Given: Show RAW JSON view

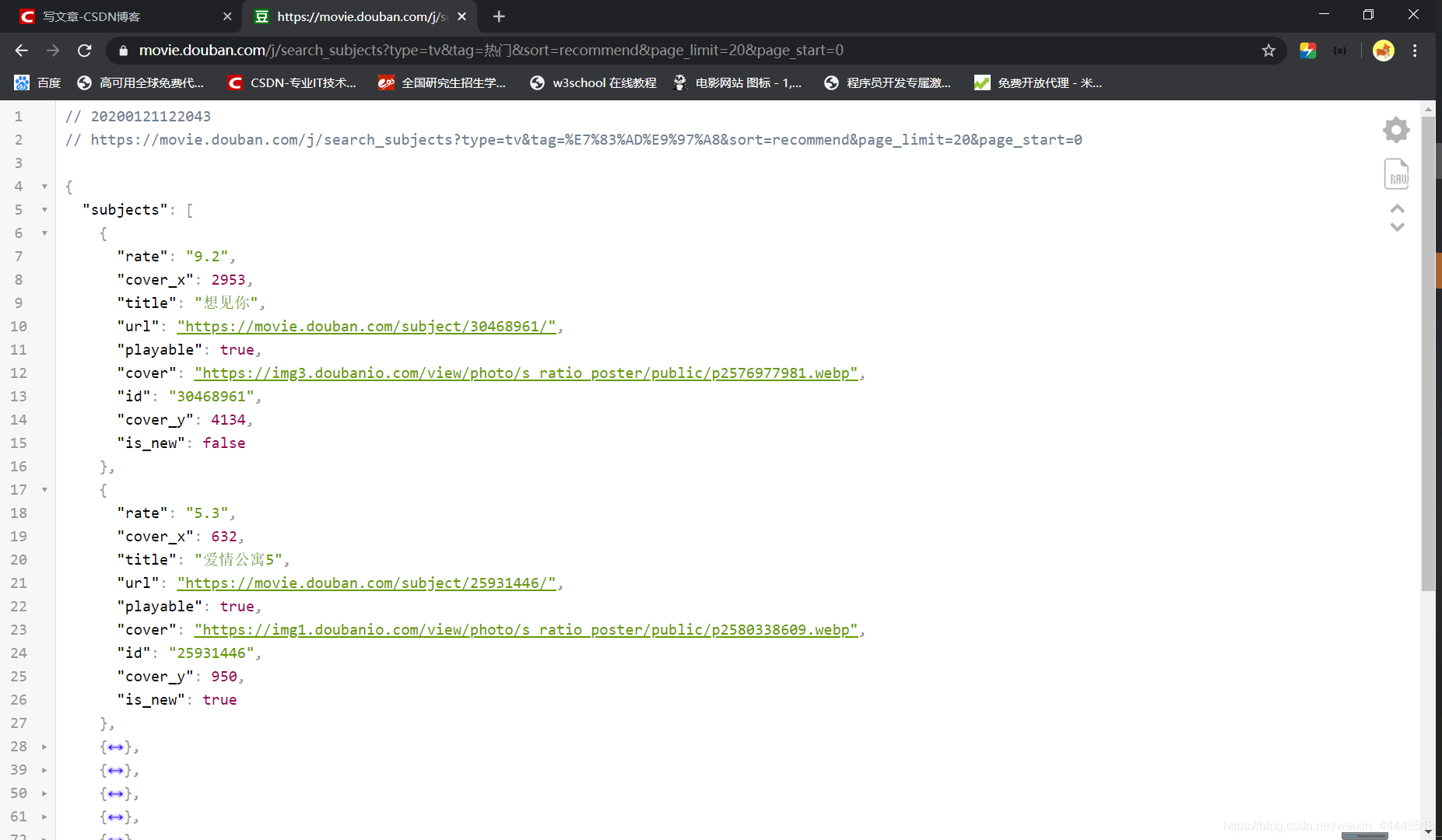Looking at the screenshot, I should tap(1397, 174).
